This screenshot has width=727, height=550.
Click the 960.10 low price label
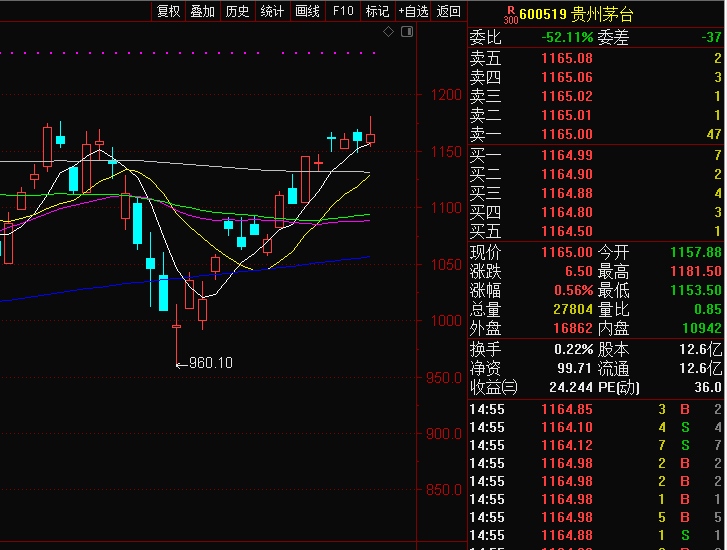tap(210, 363)
